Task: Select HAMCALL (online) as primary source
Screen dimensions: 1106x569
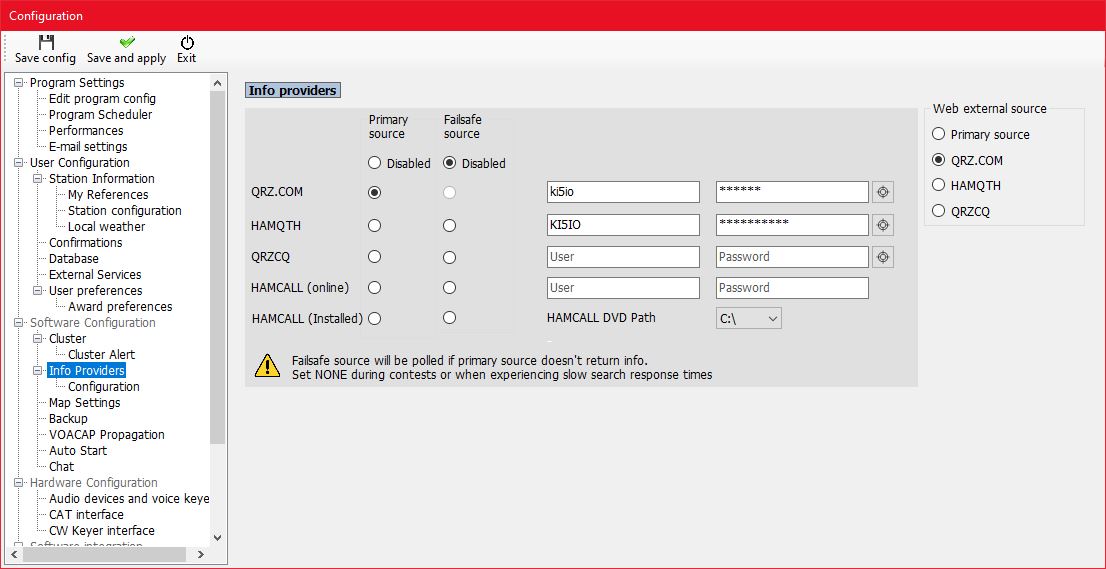Action: pos(375,288)
